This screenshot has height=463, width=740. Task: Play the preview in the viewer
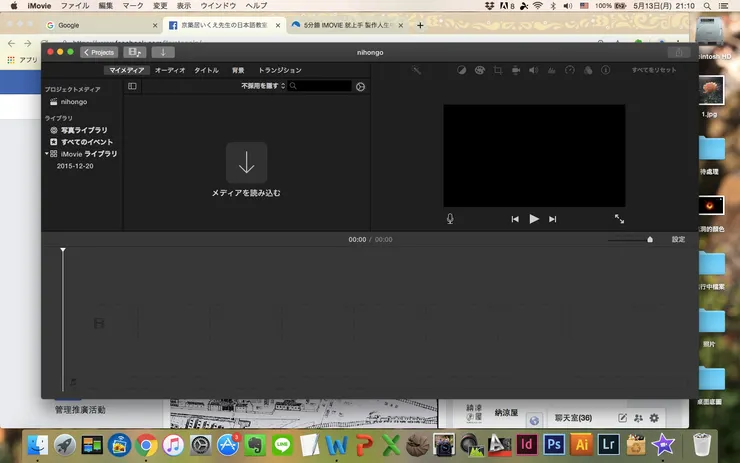tap(534, 219)
